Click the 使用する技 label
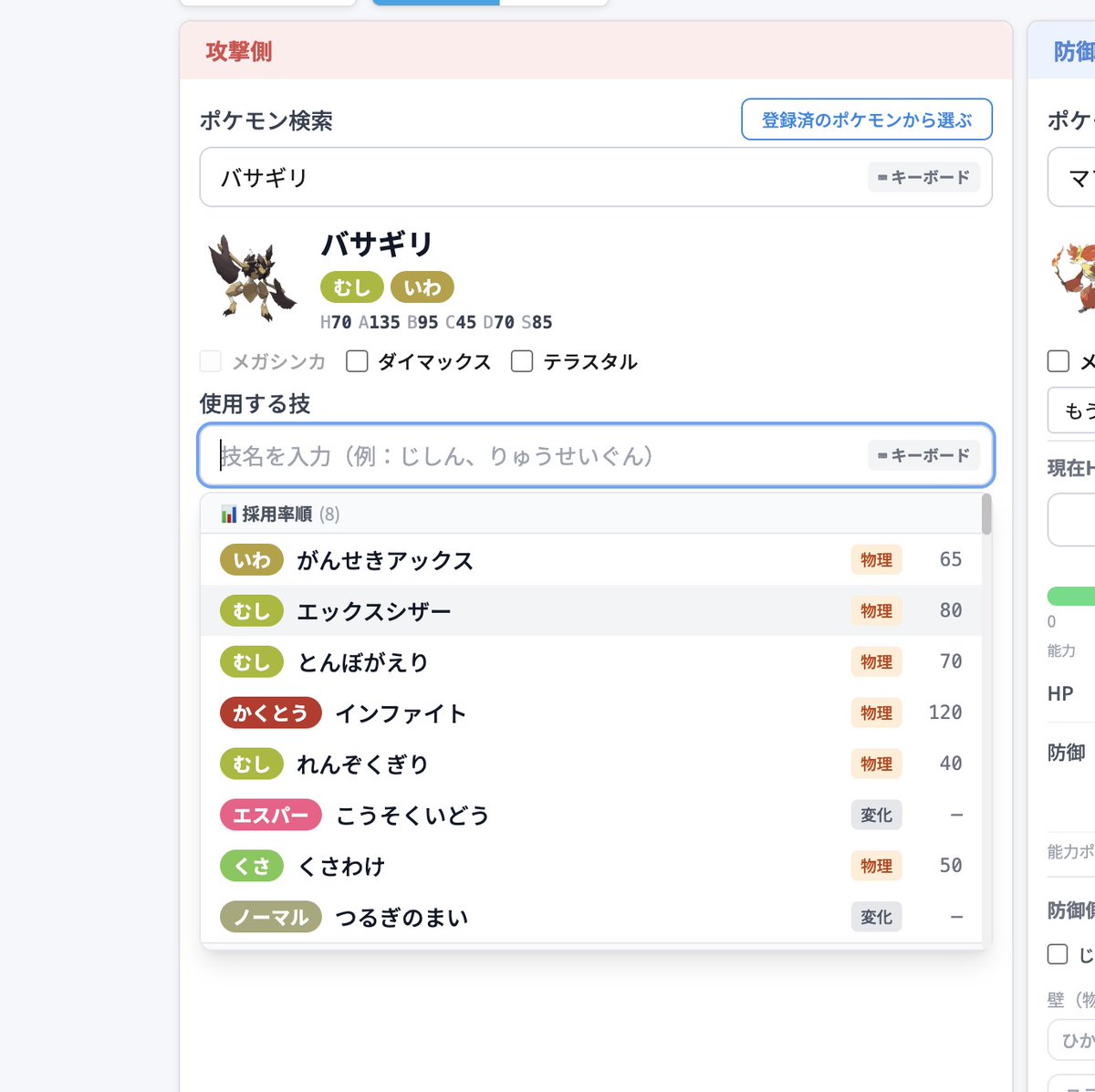This screenshot has height=1092, width=1095. tap(255, 404)
